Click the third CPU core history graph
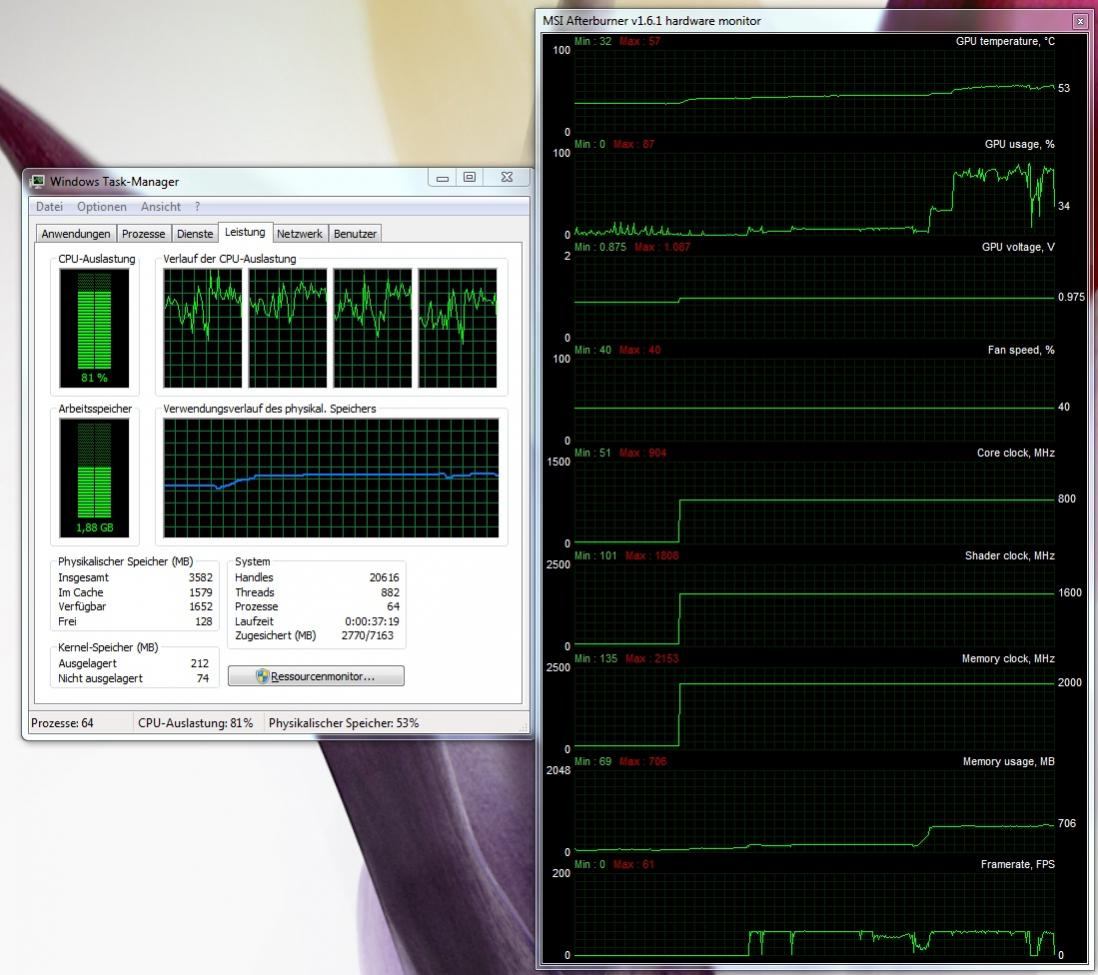1098x975 pixels. [373, 328]
